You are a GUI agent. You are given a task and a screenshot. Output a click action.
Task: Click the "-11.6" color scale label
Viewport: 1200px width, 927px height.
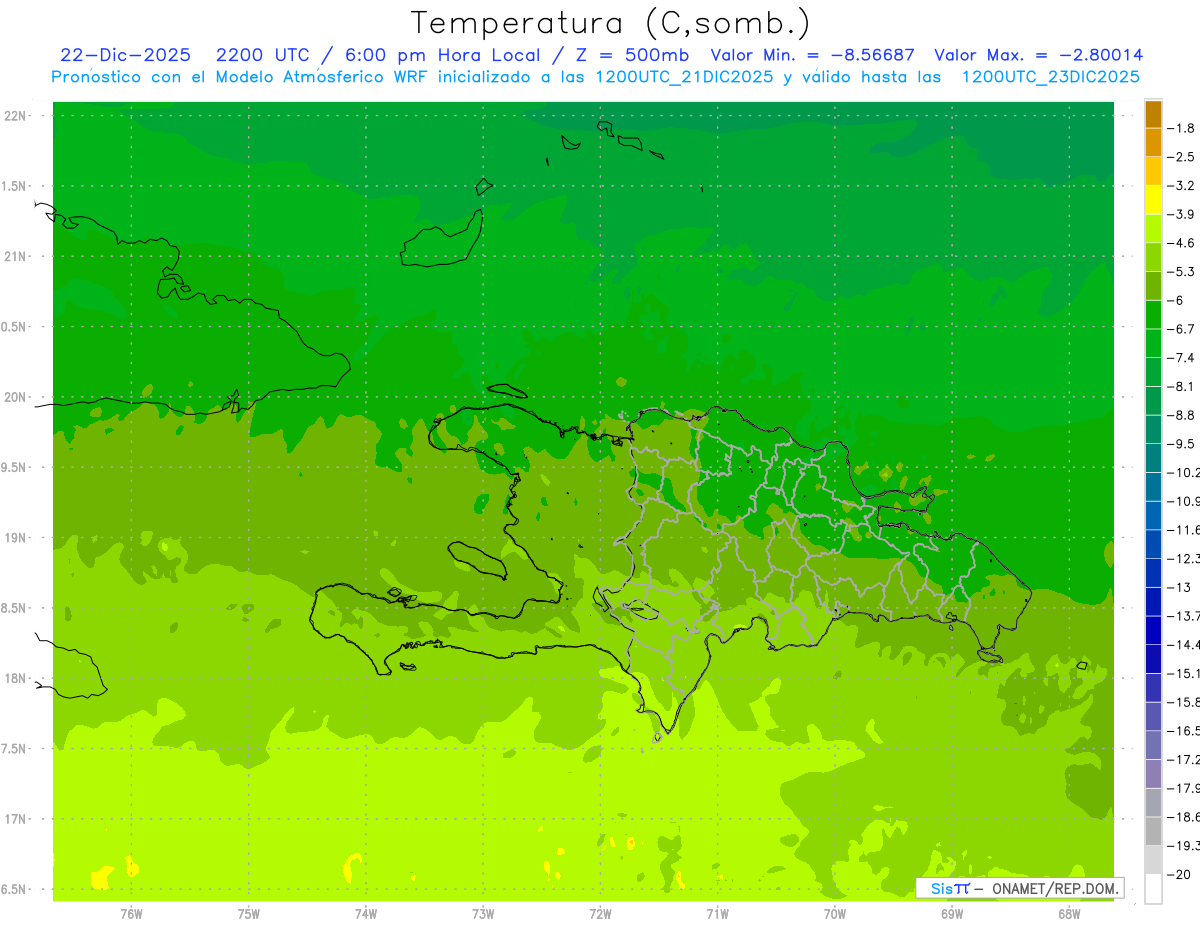1185,530
